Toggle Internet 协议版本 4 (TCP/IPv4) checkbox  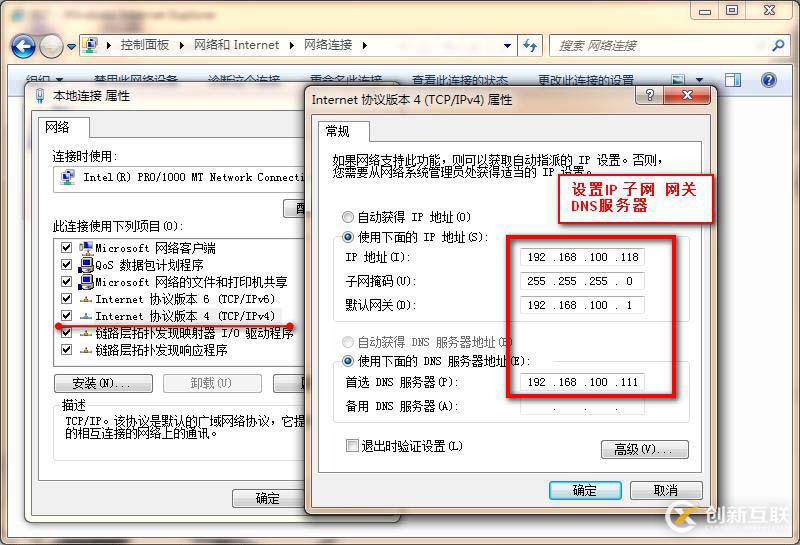pos(66,315)
